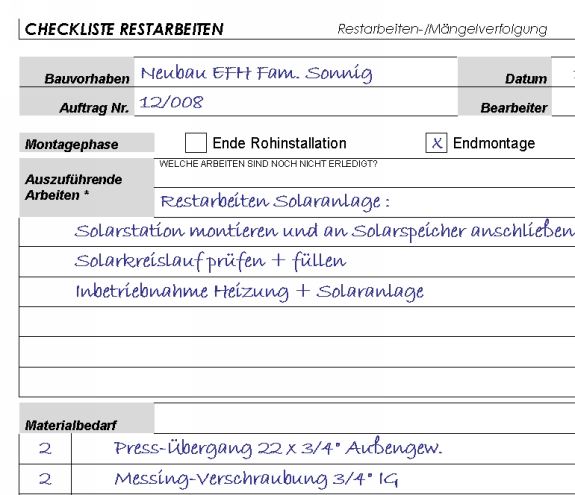Click the 'Auszuführende Arbeiten *' label

pos(73,187)
